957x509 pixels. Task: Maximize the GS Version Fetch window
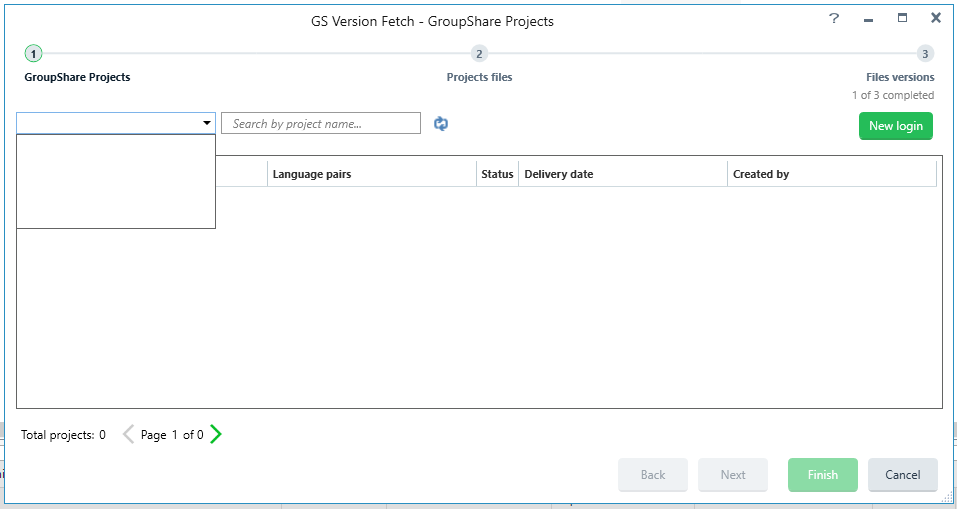click(x=902, y=18)
